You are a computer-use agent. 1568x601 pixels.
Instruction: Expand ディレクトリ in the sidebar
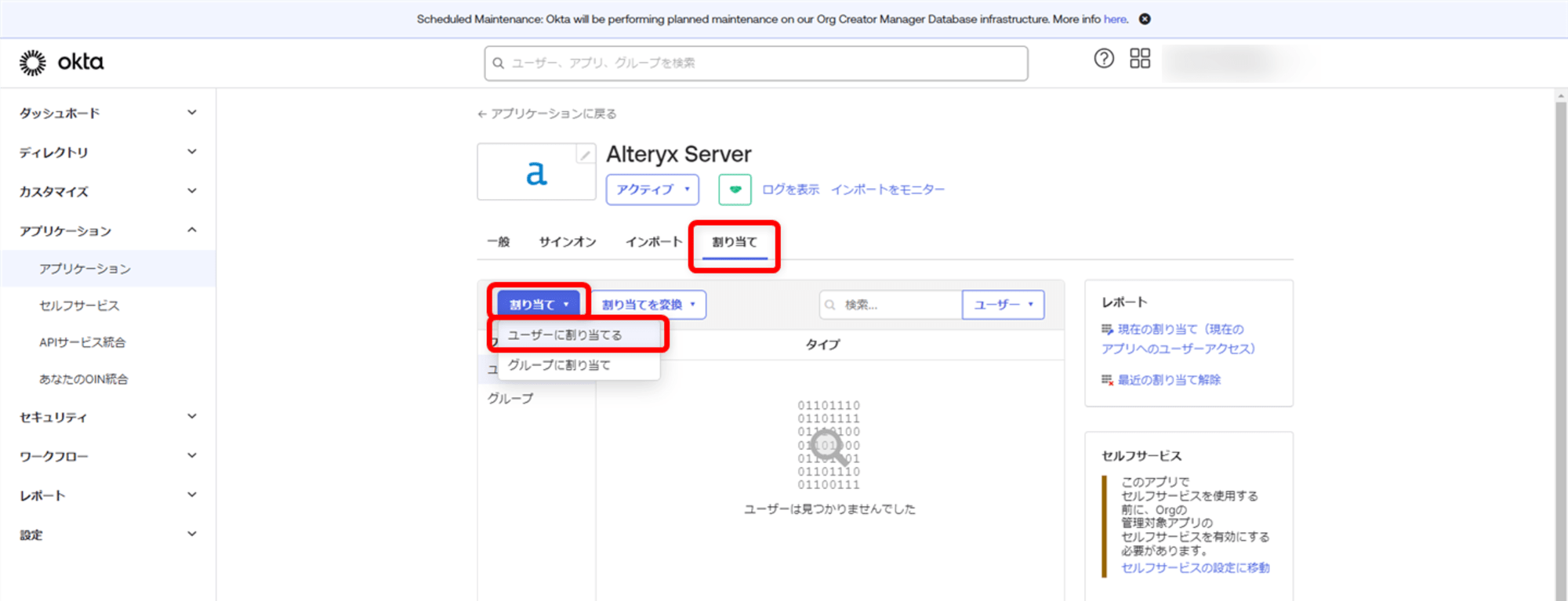tap(108, 152)
